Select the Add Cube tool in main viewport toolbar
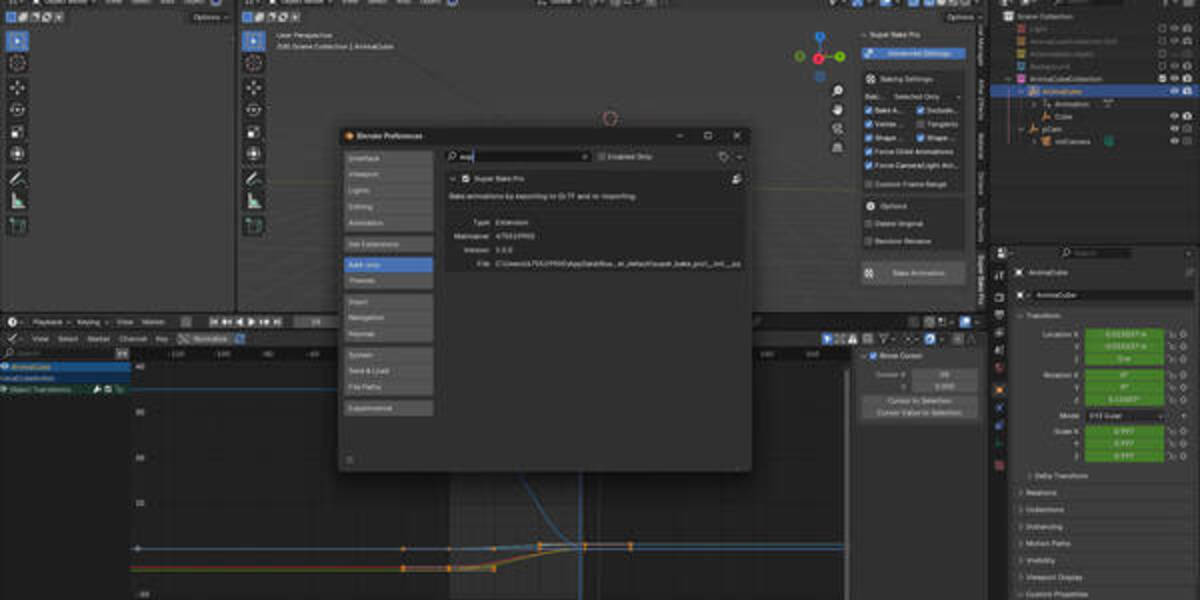The height and width of the screenshot is (600, 1200). 254,226
